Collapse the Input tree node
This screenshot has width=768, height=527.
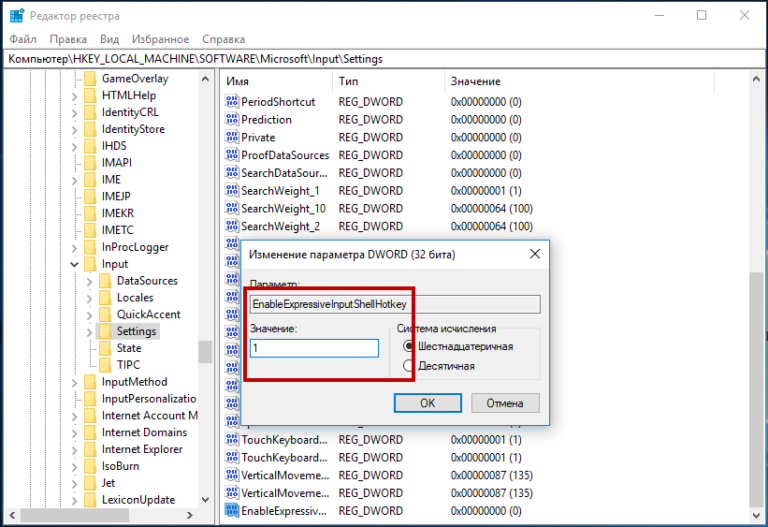pos(74,264)
